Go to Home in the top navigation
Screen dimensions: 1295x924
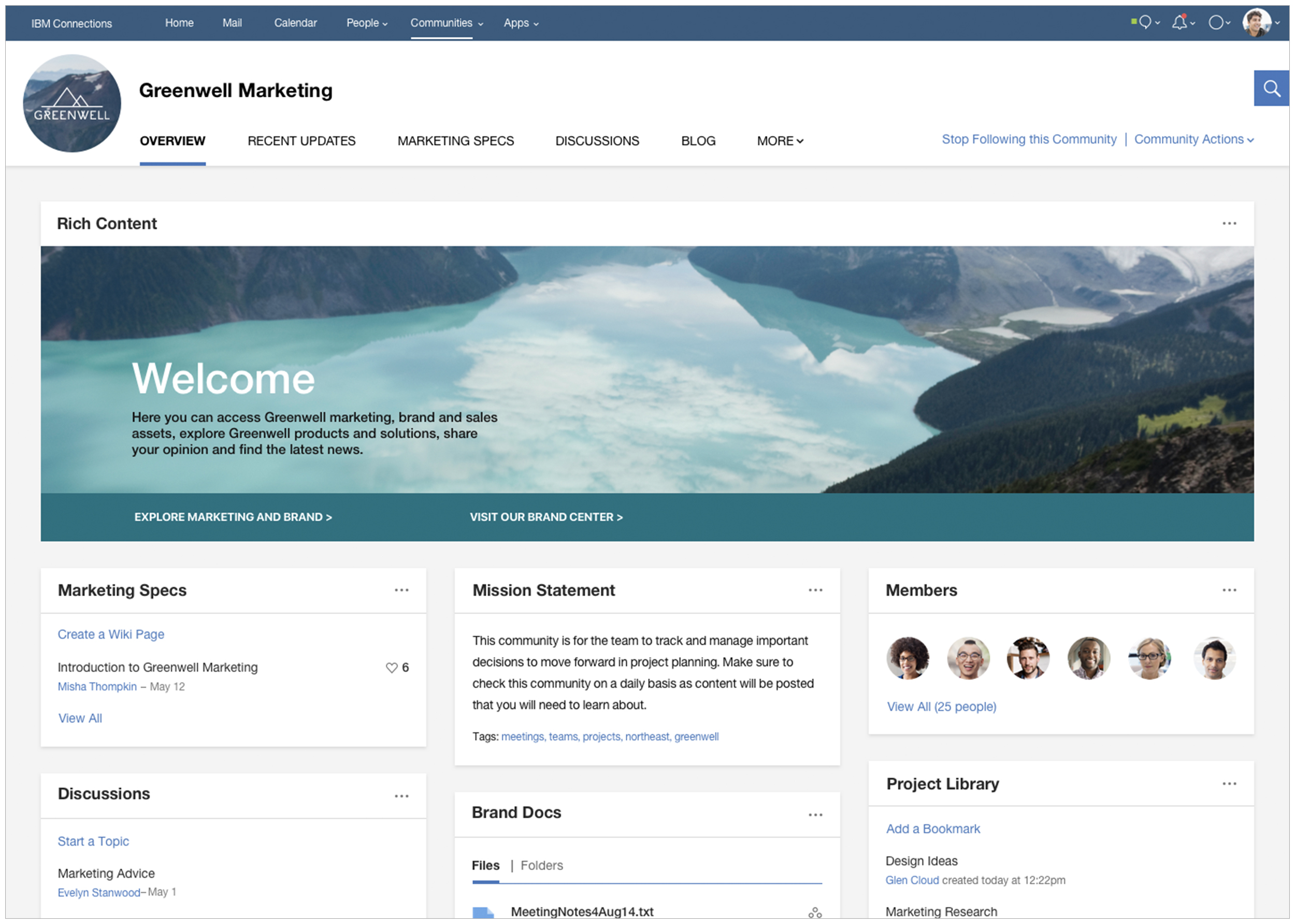(x=179, y=23)
